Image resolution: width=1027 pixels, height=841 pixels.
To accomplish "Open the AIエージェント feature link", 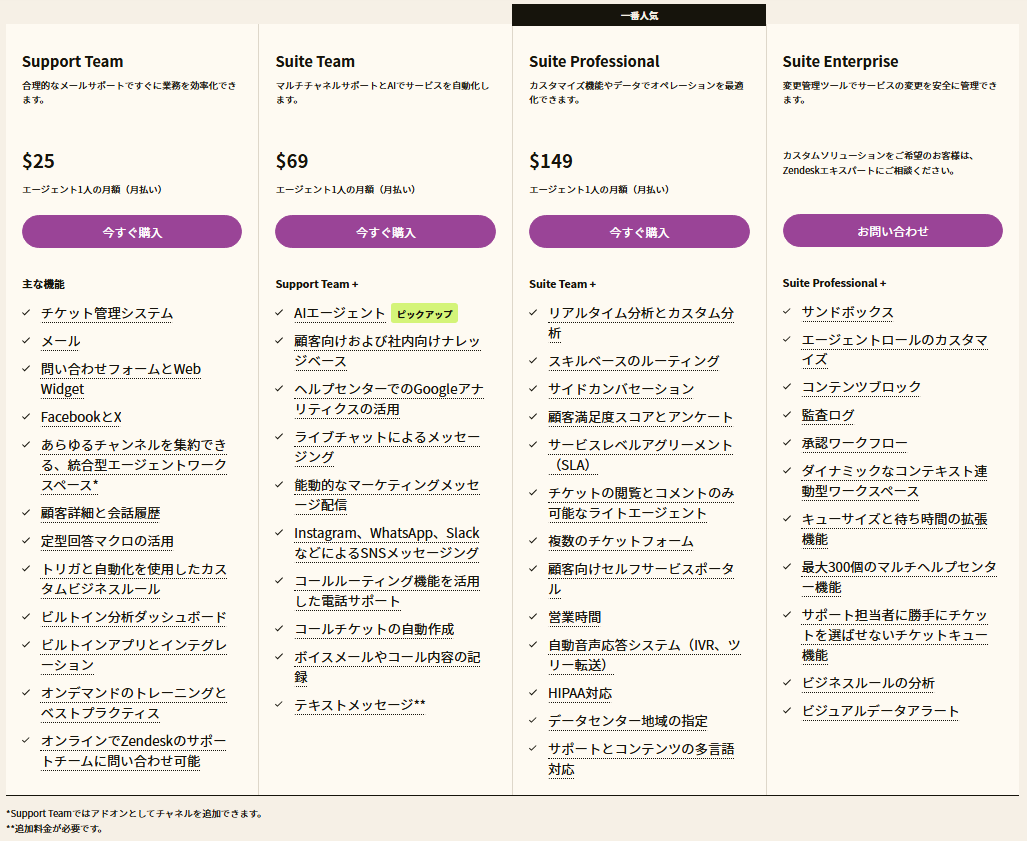I will pos(341,313).
